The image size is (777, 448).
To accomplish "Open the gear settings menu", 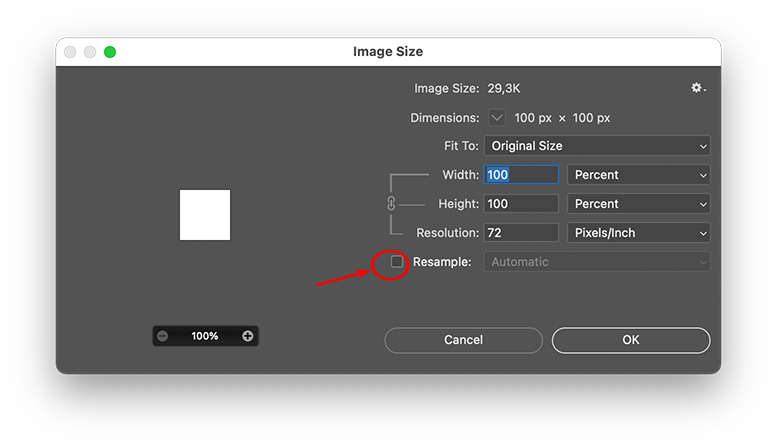I will (x=698, y=88).
